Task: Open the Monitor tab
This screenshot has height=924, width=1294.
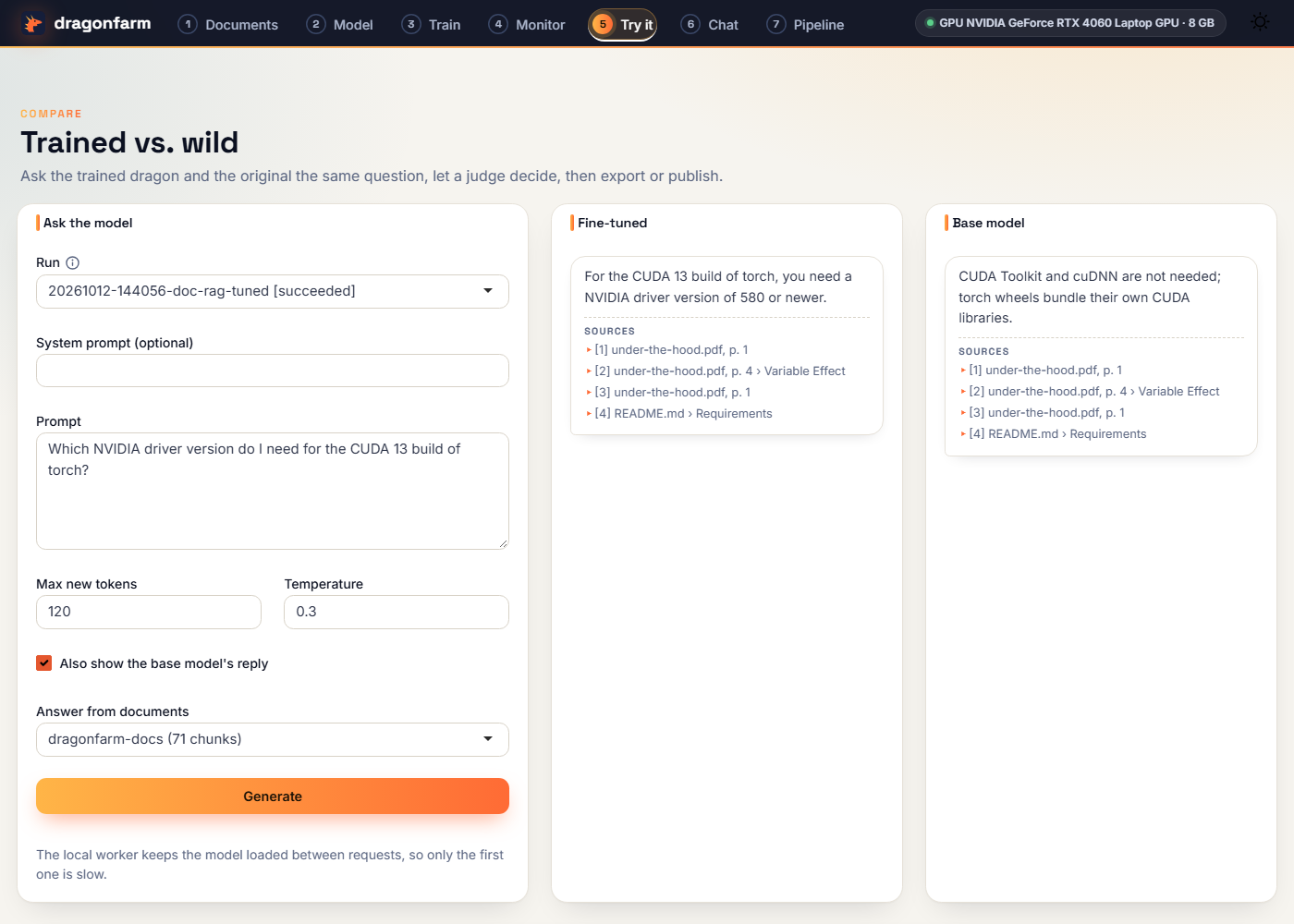Action: coord(527,25)
